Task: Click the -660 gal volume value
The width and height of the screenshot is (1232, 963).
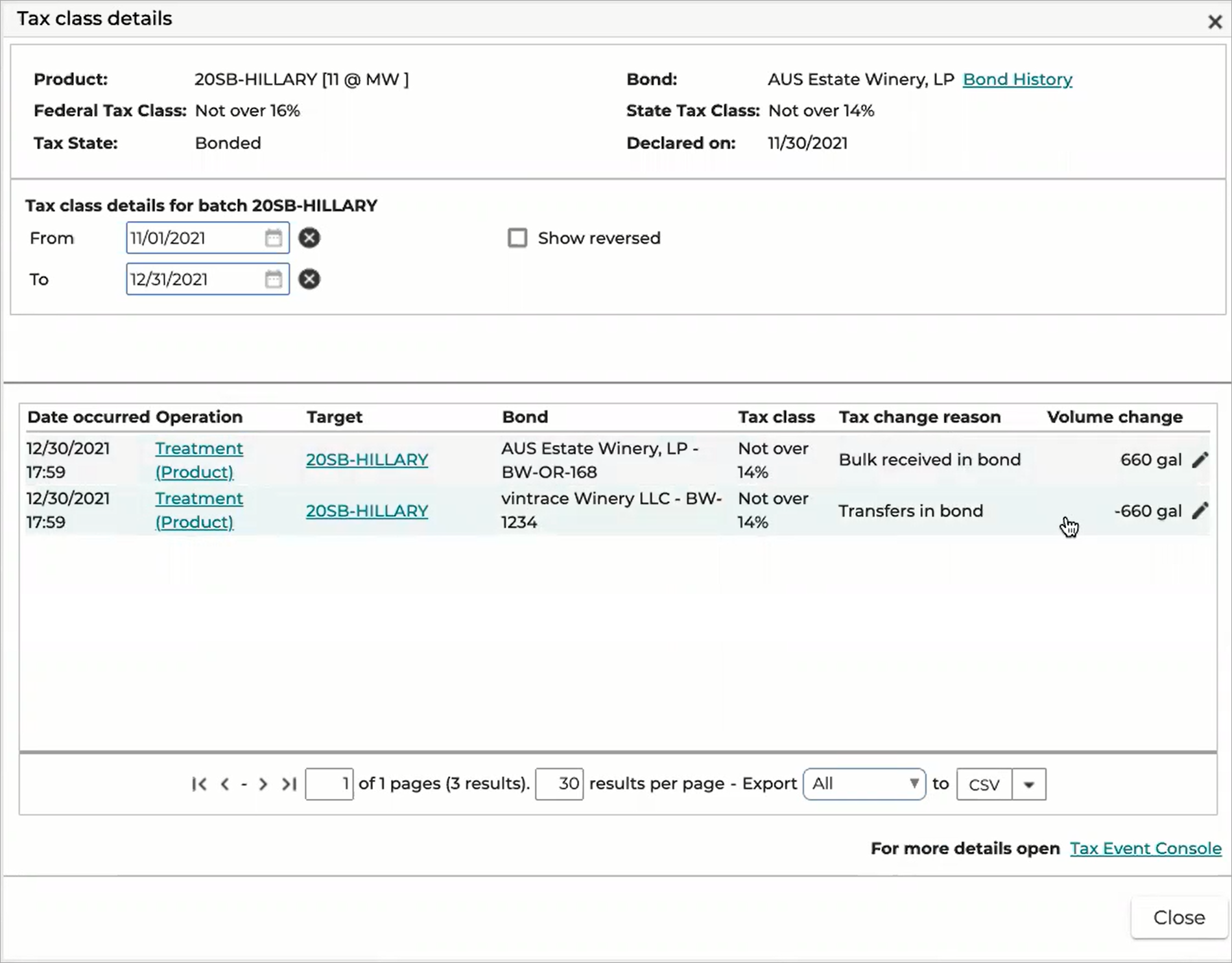Action: click(x=1148, y=511)
